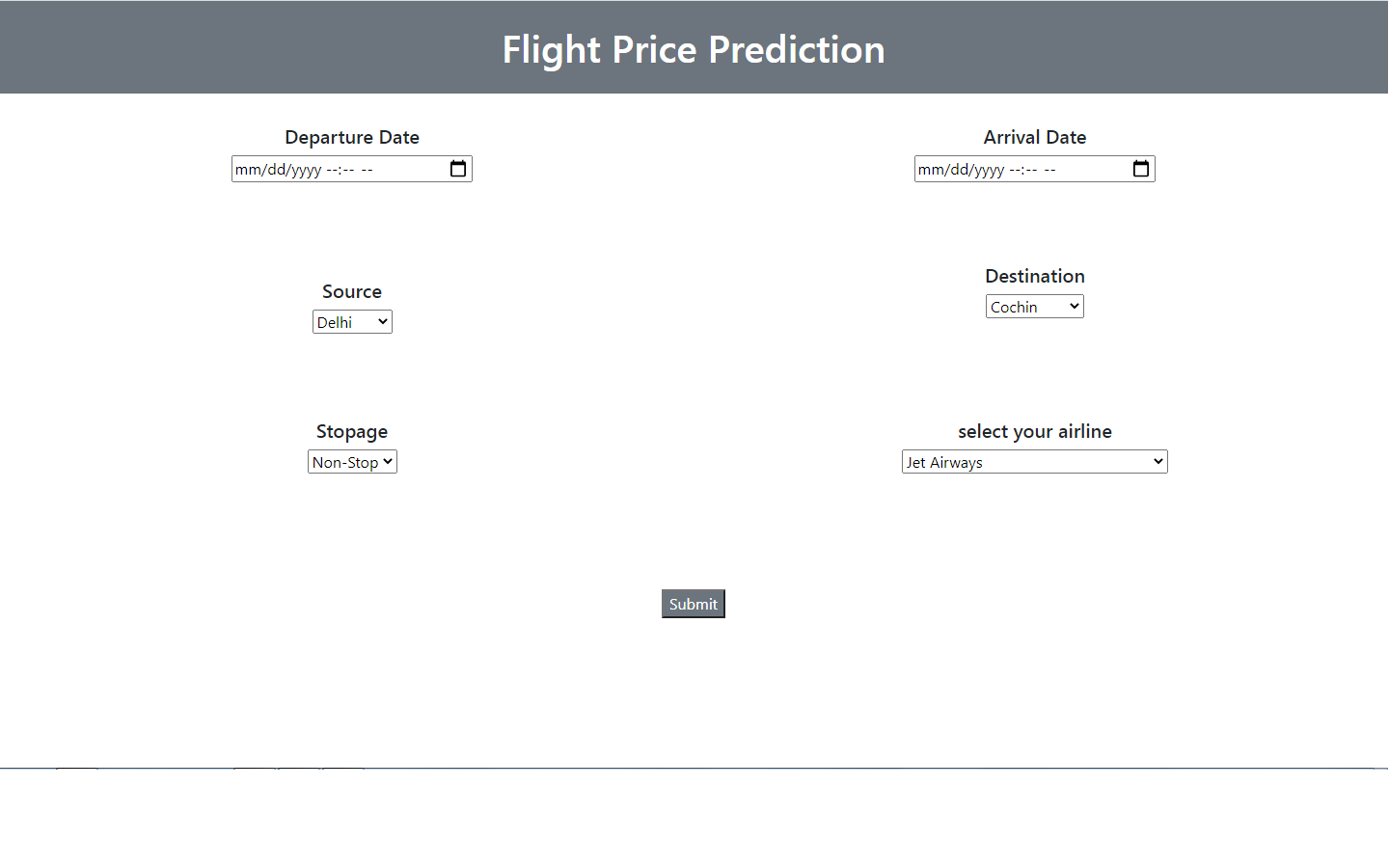Open the Departure Date calendar picker icon
Screen dimensions: 1389x868
point(457,168)
